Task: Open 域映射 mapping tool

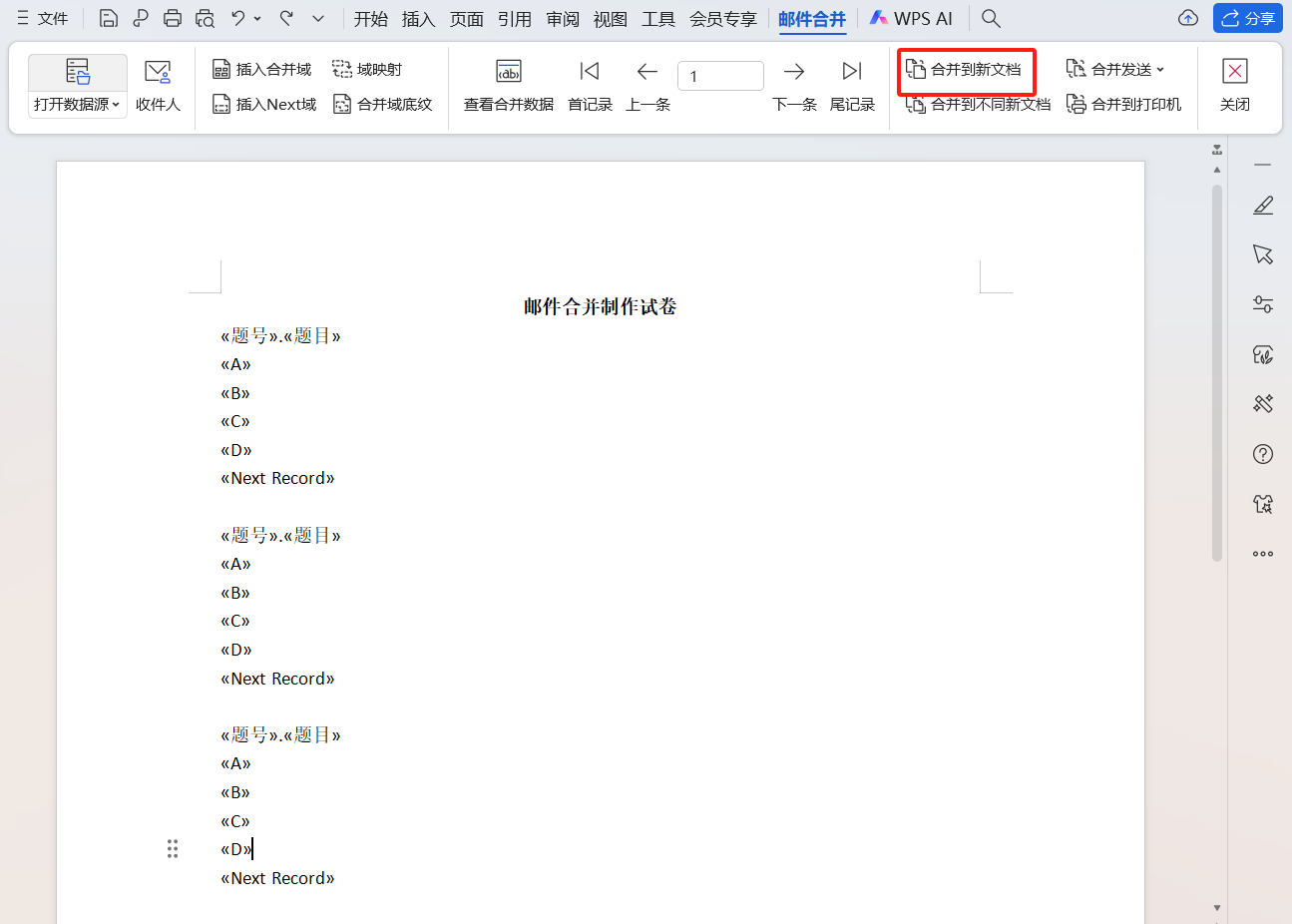Action: pos(368,68)
